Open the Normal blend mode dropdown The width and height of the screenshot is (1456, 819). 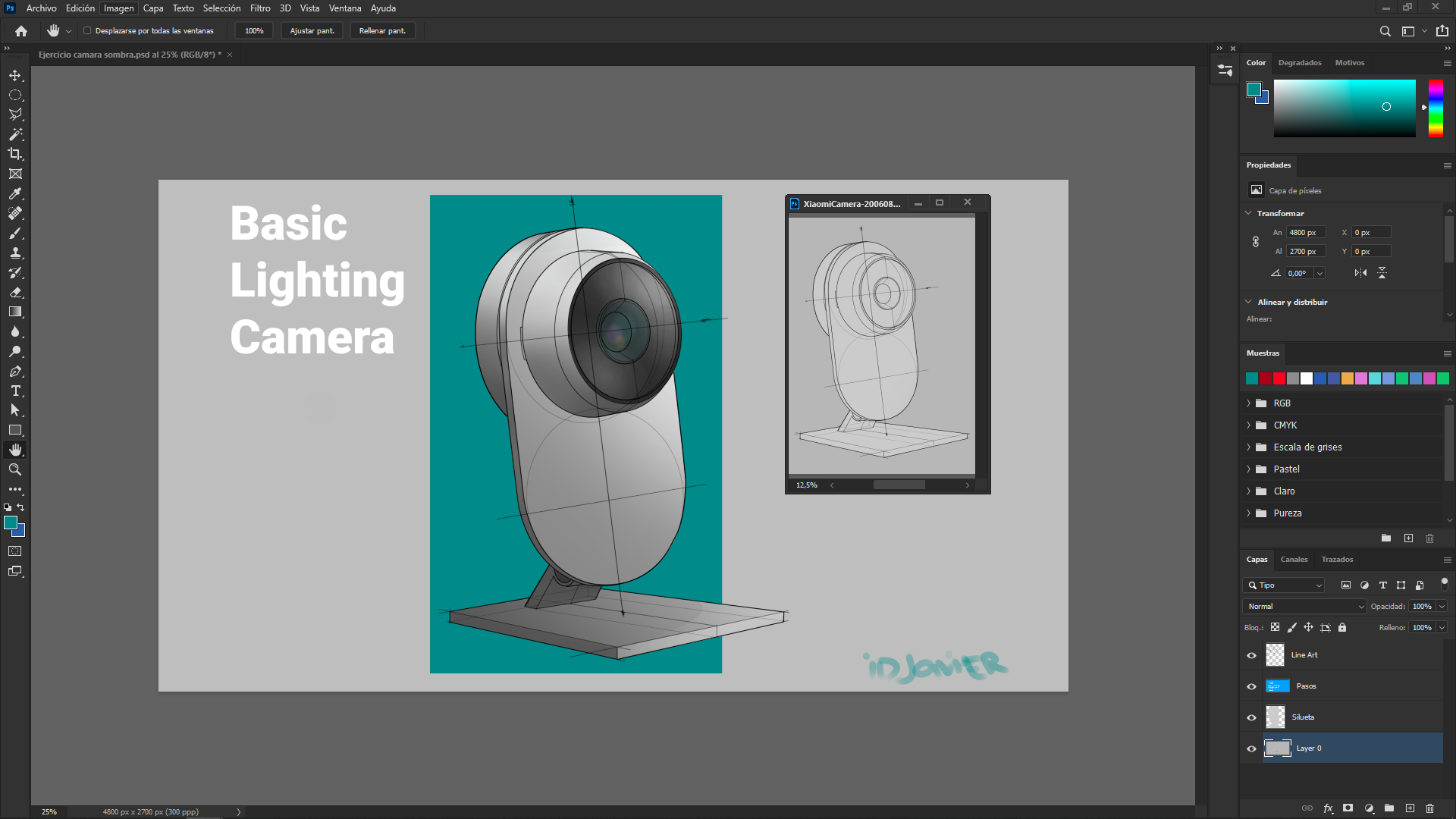1304,607
